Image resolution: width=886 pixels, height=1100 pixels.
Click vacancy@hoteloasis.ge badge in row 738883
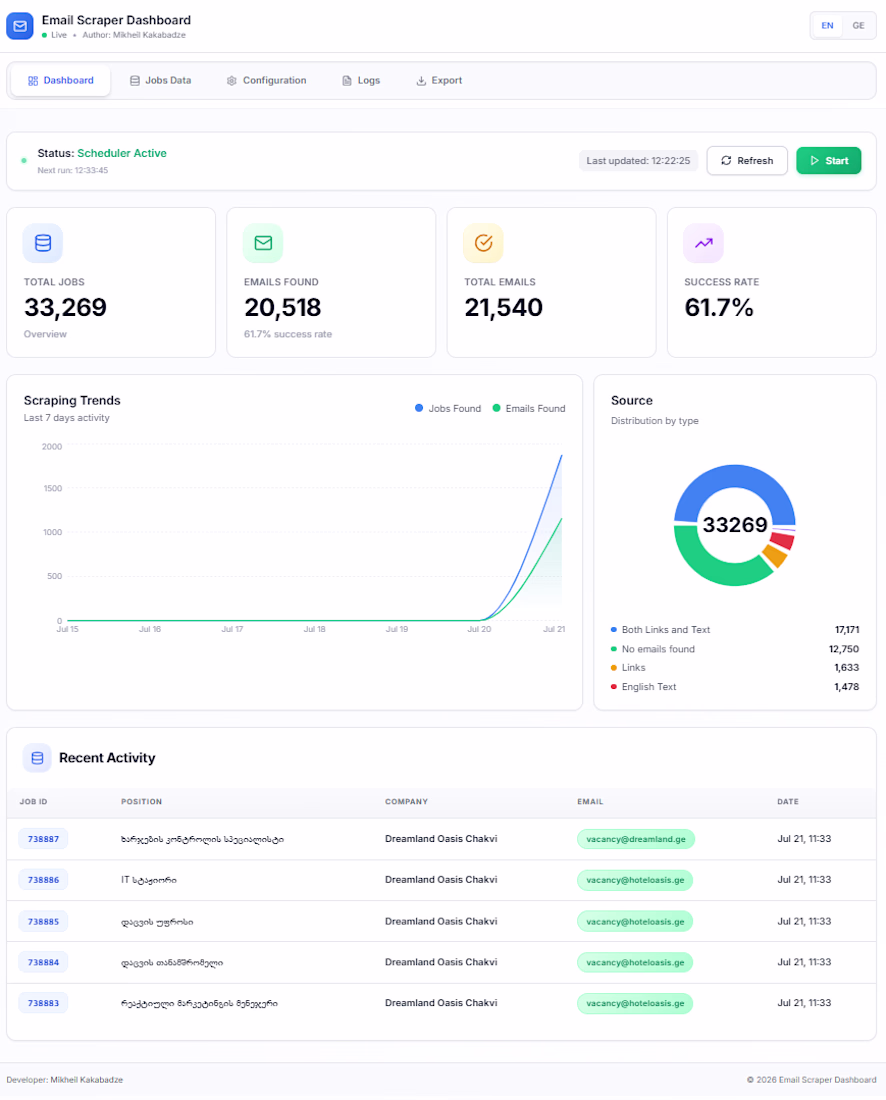coord(635,1003)
